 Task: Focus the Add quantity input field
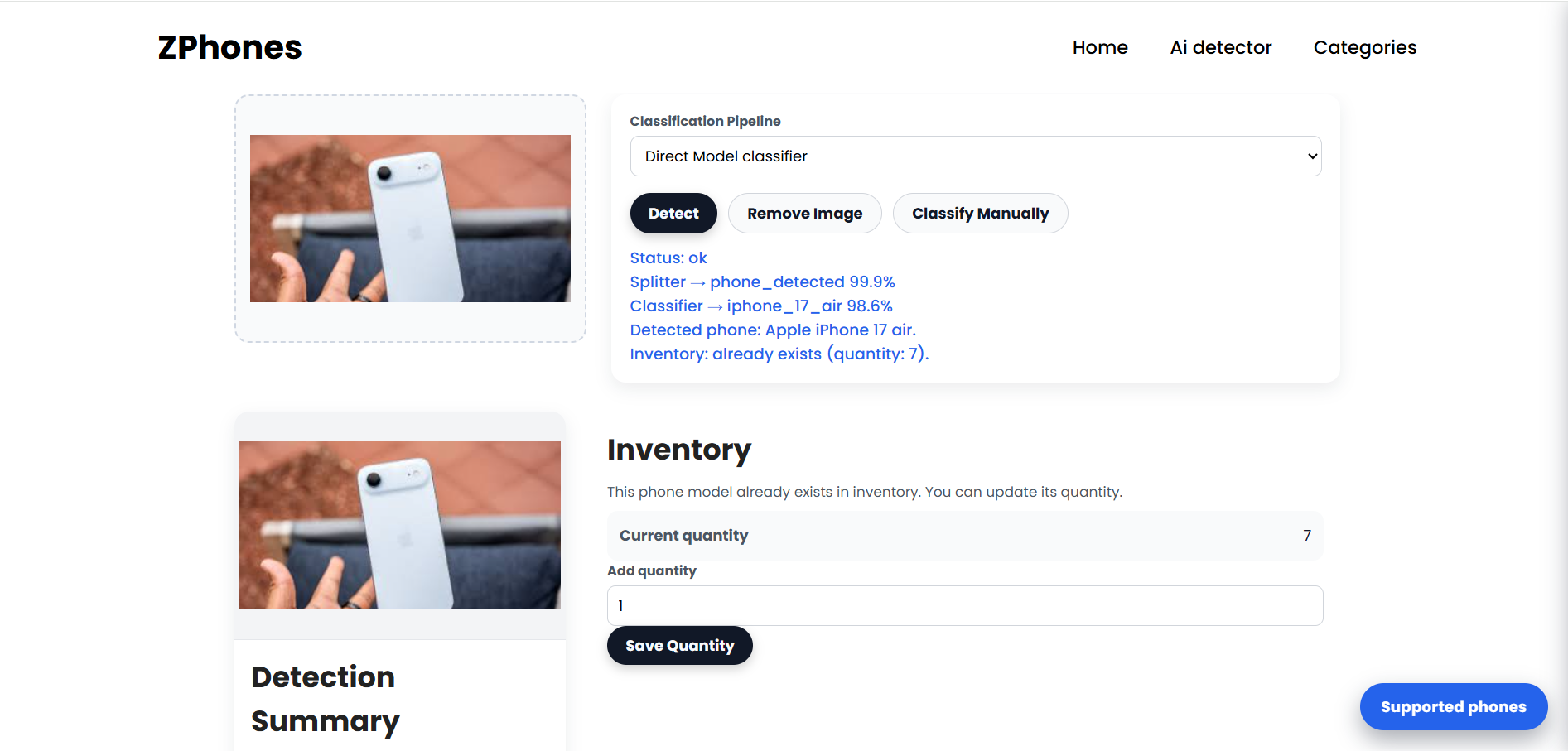pos(964,606)
